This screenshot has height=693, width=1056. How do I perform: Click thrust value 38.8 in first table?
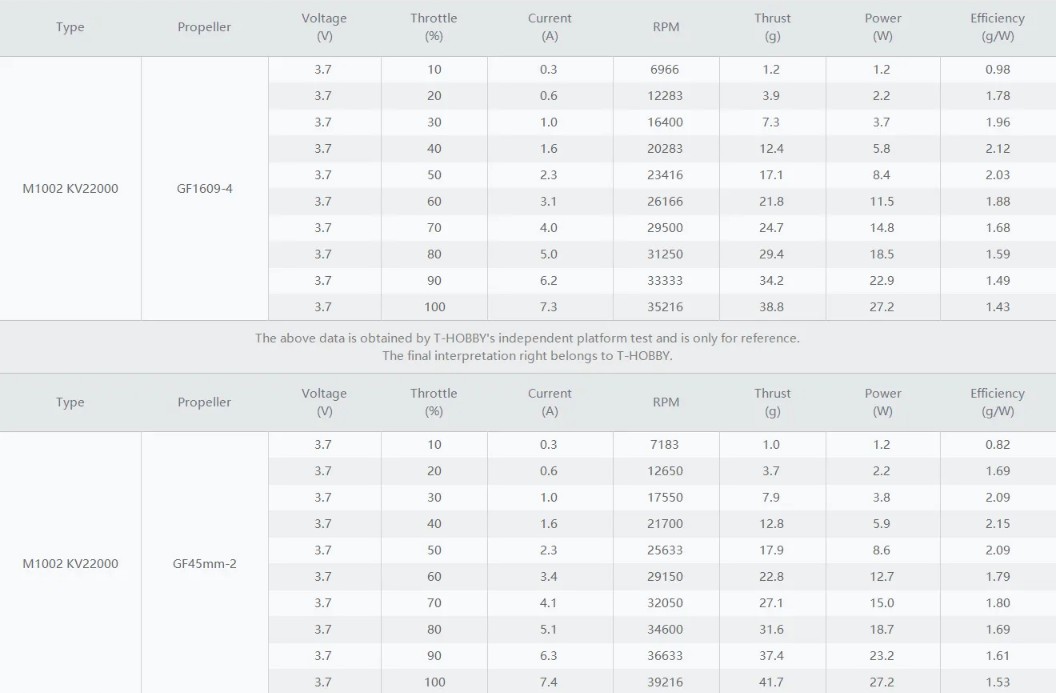click(771, 307)
